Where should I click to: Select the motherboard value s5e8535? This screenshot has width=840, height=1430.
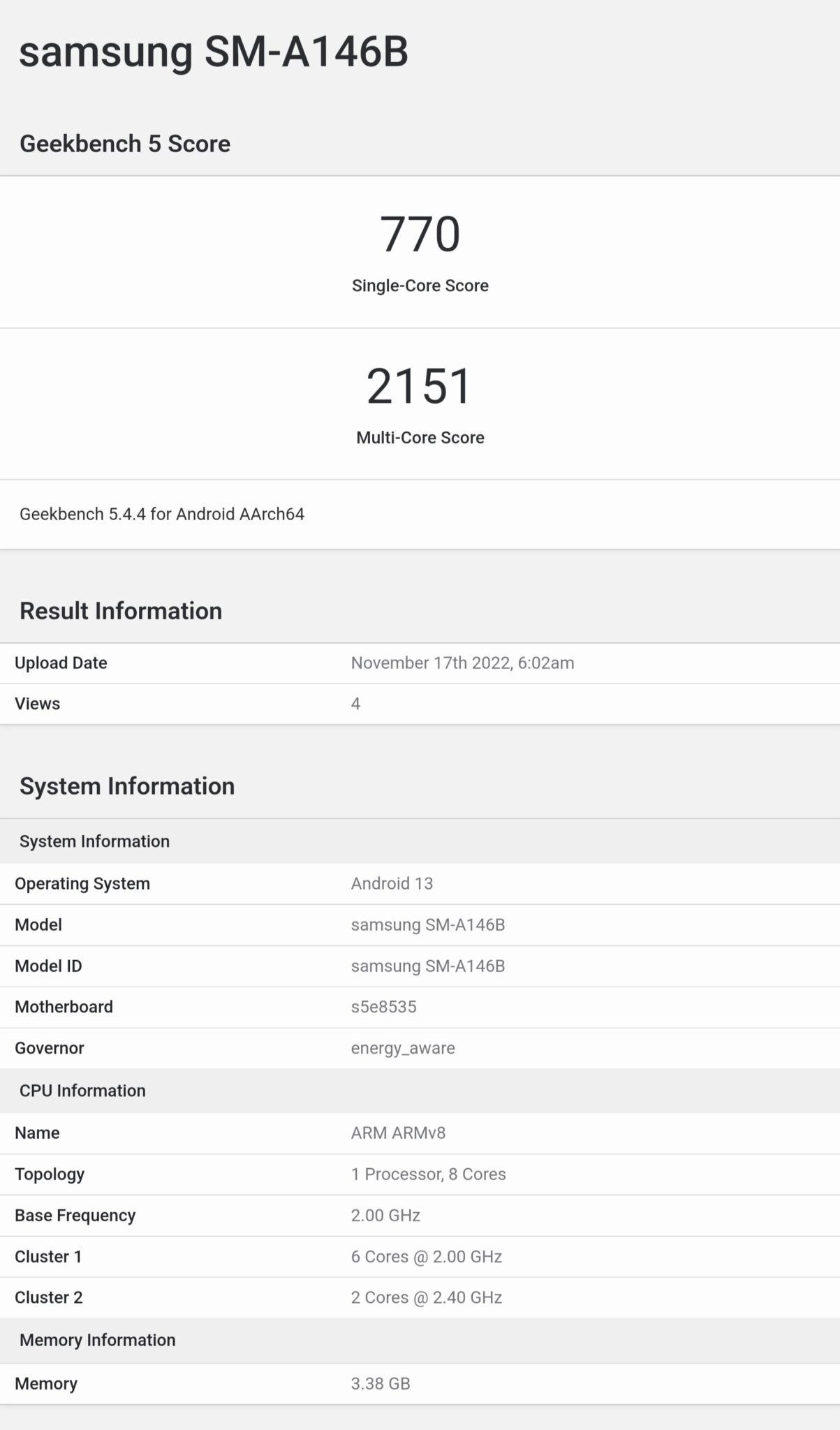click(383, 1007)
